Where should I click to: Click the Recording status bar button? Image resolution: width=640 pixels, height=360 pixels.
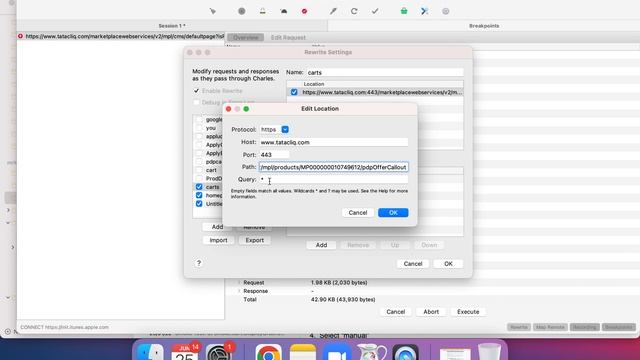[584, 327]
